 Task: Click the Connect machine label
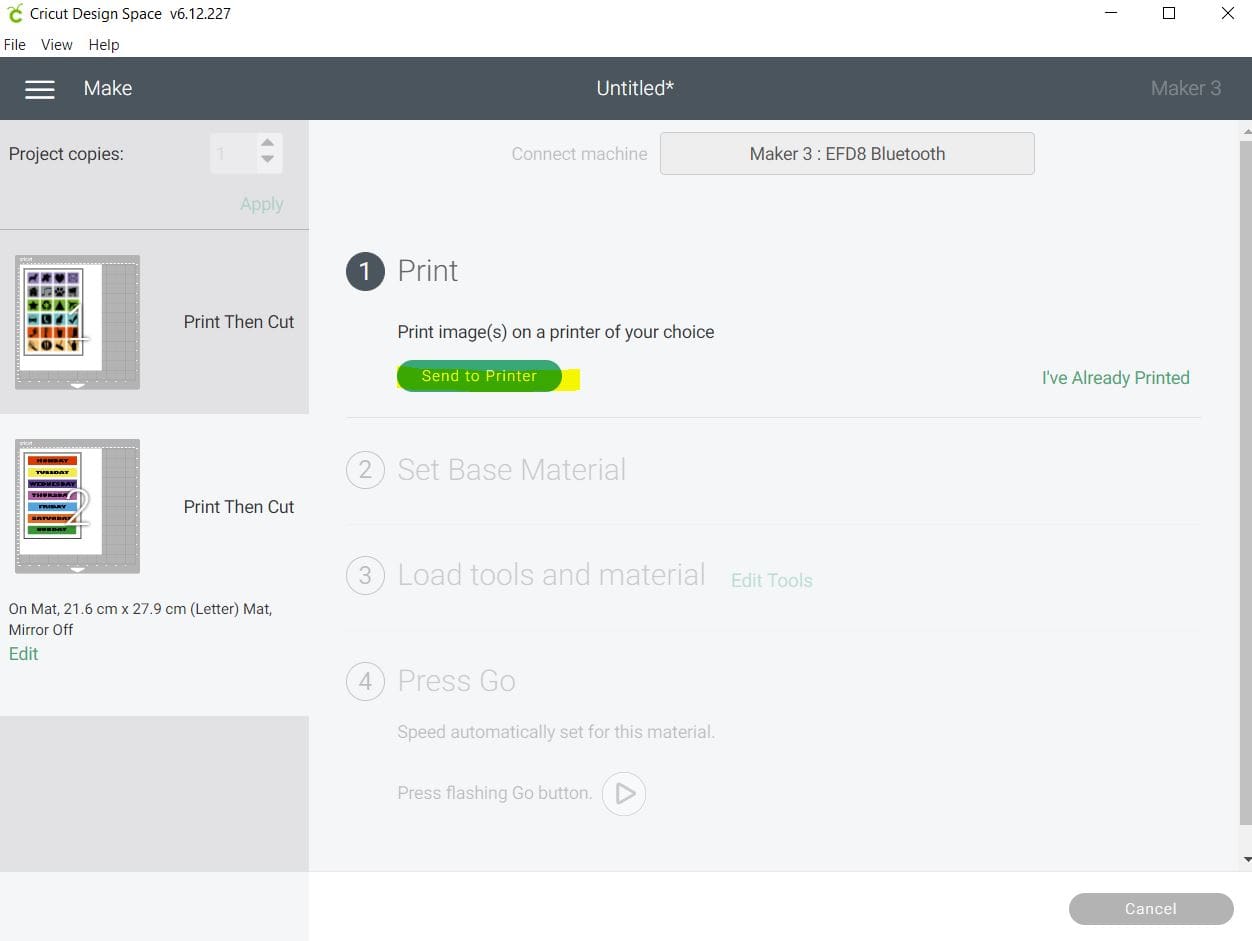(x=579, y=154)
